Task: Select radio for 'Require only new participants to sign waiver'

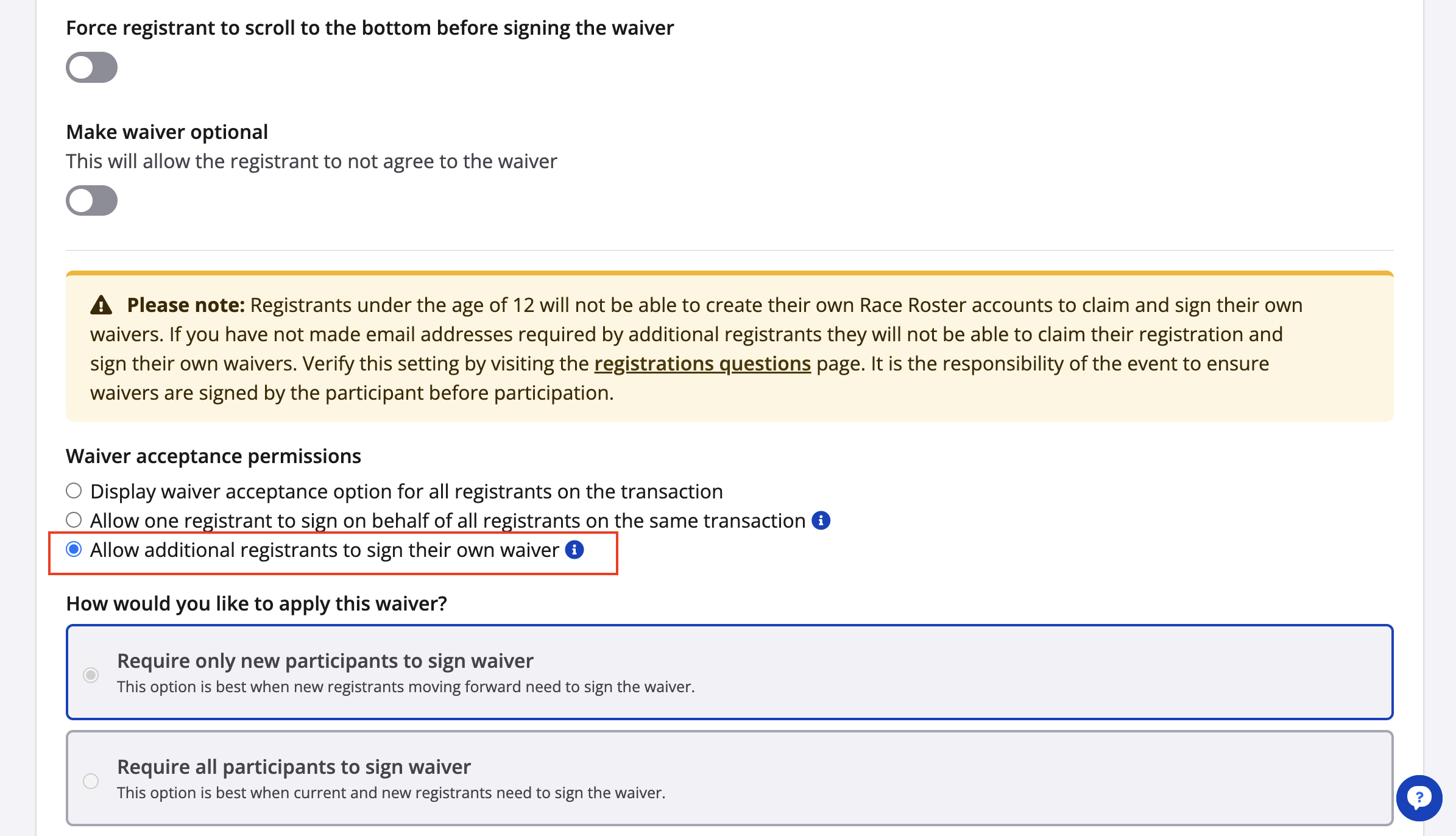Action: pyautogui.click(x=91, y=675)
